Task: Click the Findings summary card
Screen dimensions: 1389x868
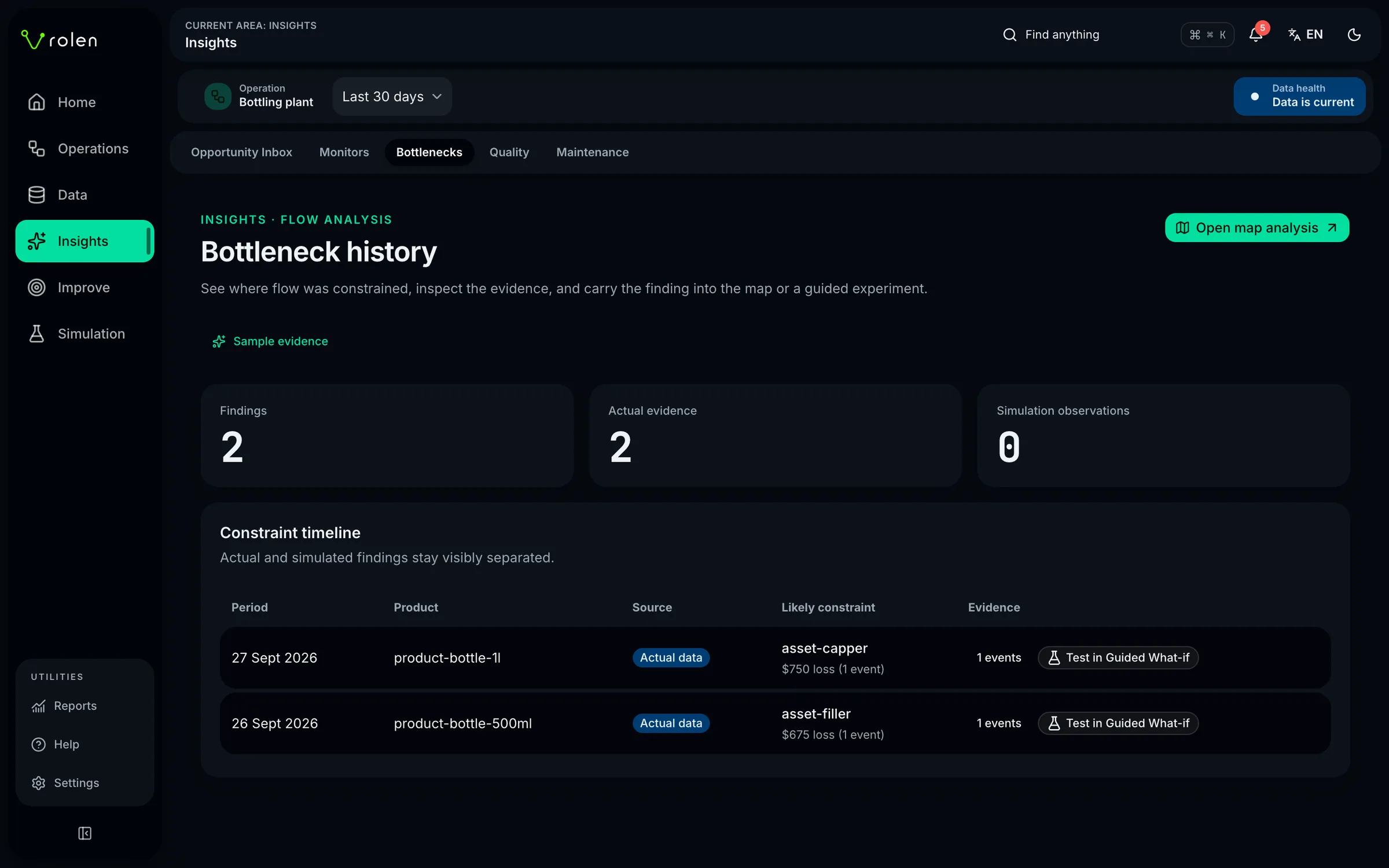Action: click(387, 436)
